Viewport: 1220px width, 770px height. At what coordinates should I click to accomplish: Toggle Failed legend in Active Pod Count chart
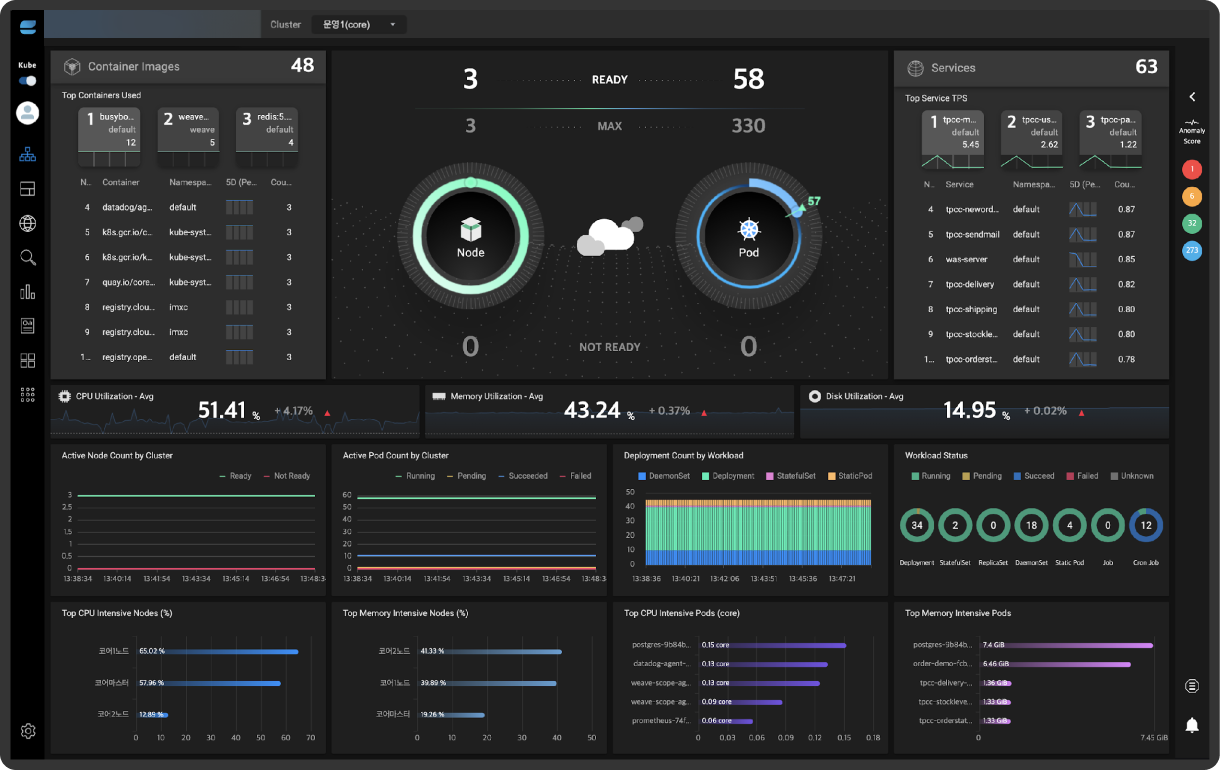click(x=575, y=476)
